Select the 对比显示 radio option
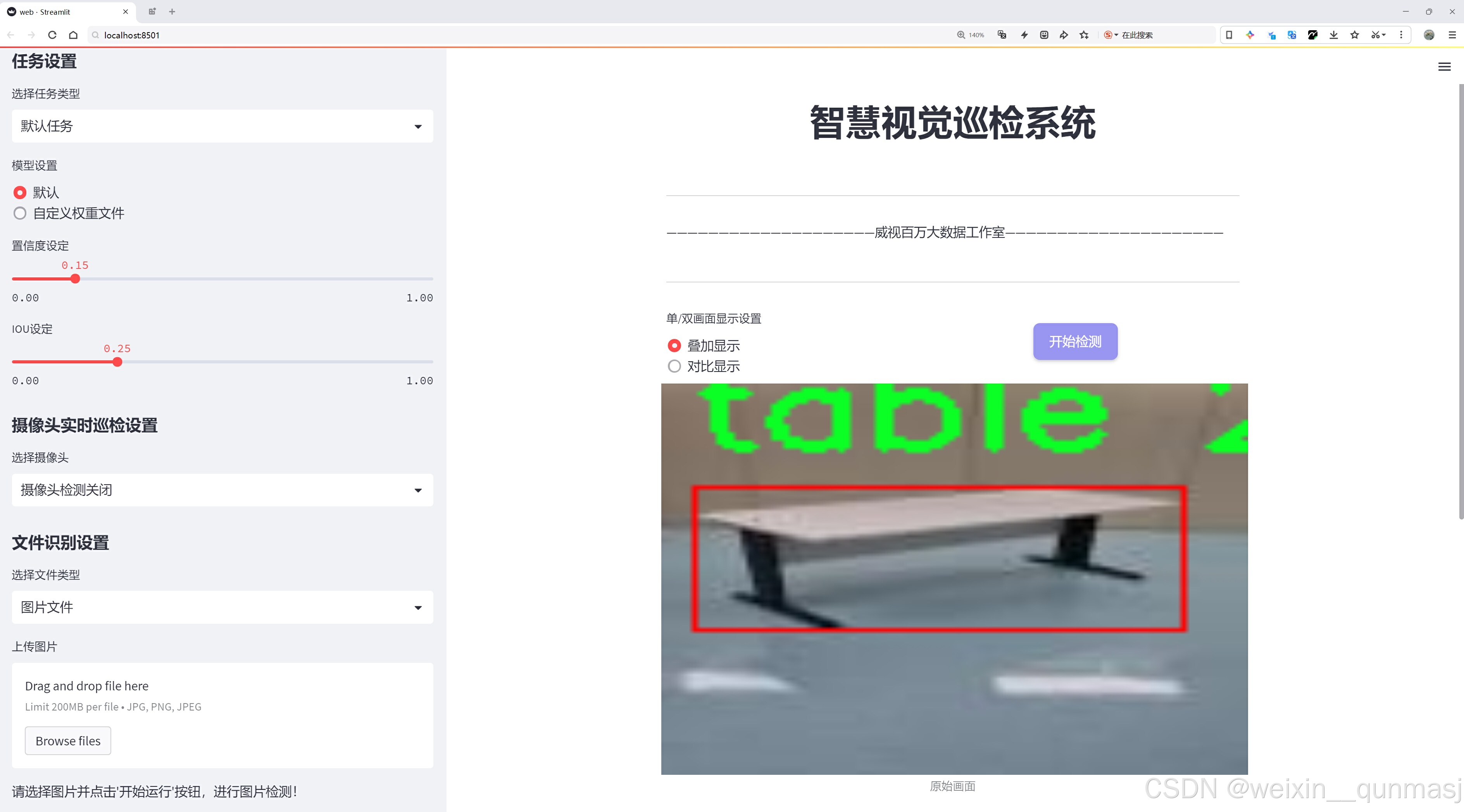 674,366
